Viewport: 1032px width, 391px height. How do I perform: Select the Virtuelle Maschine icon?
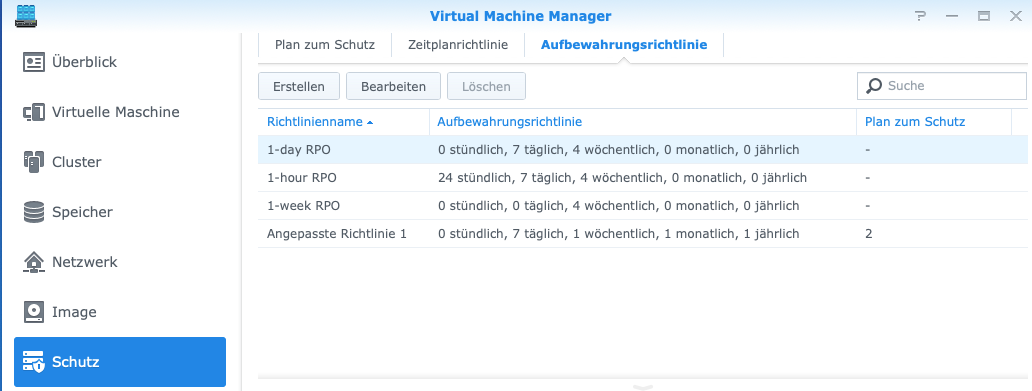tap(34, 112)
